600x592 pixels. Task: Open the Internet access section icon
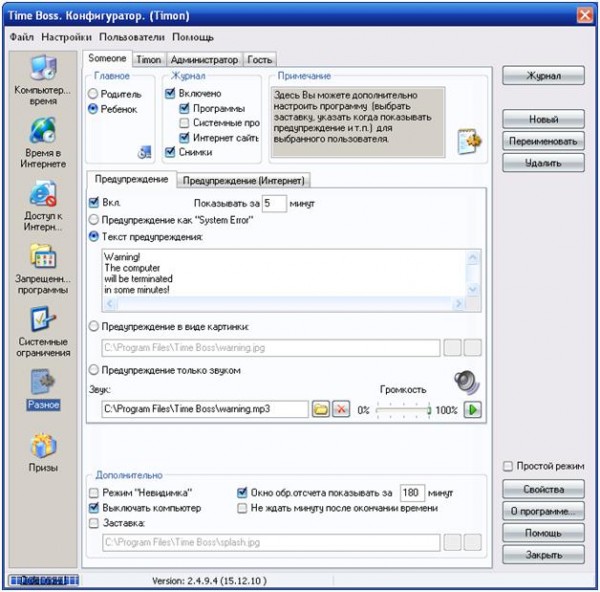(x=43, y=194)
